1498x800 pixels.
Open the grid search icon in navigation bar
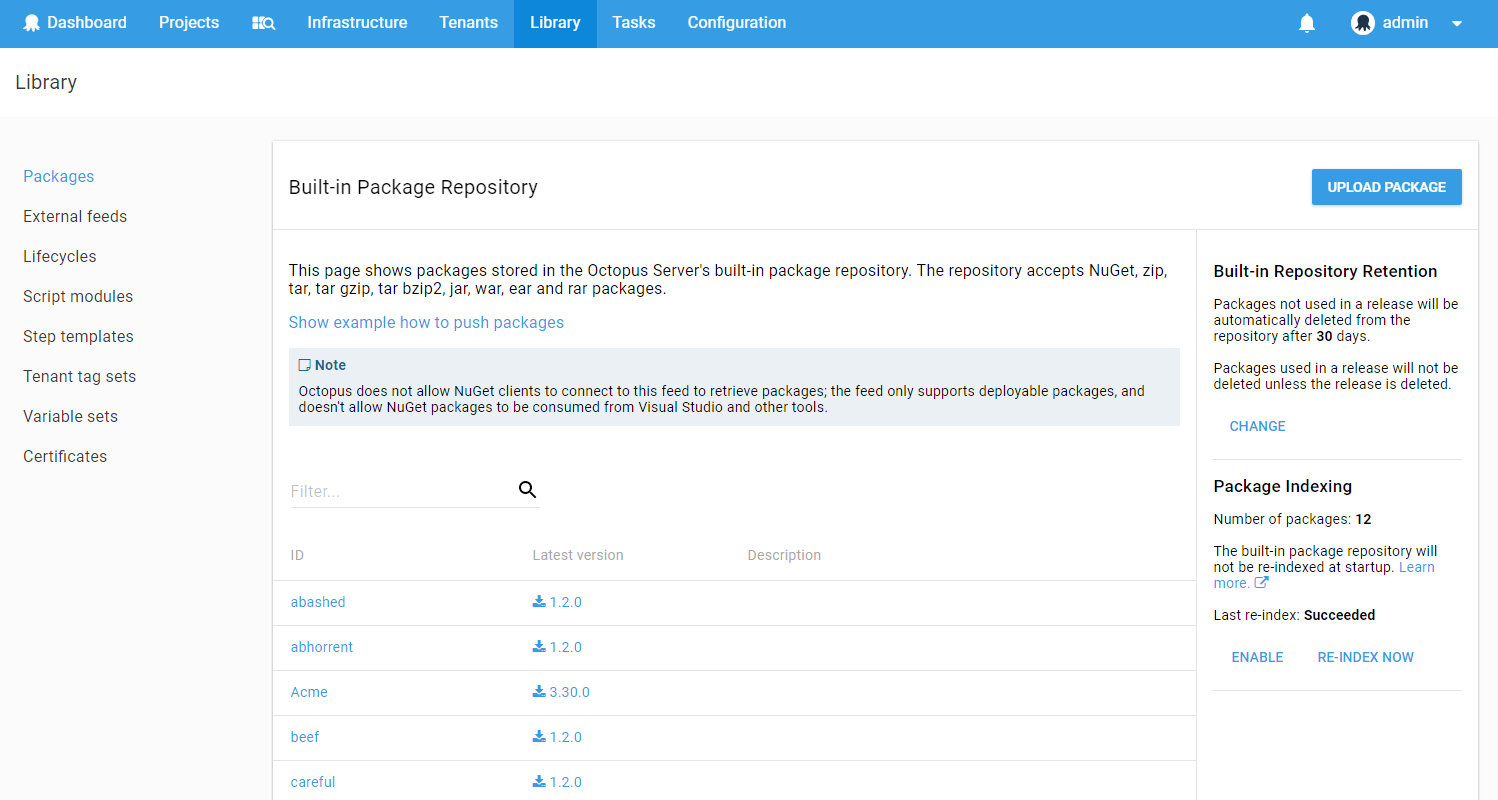click(263, 22)
